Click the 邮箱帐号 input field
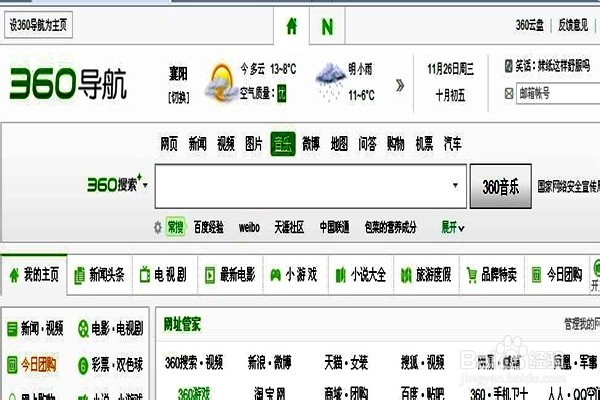 [x=558, y=93]
